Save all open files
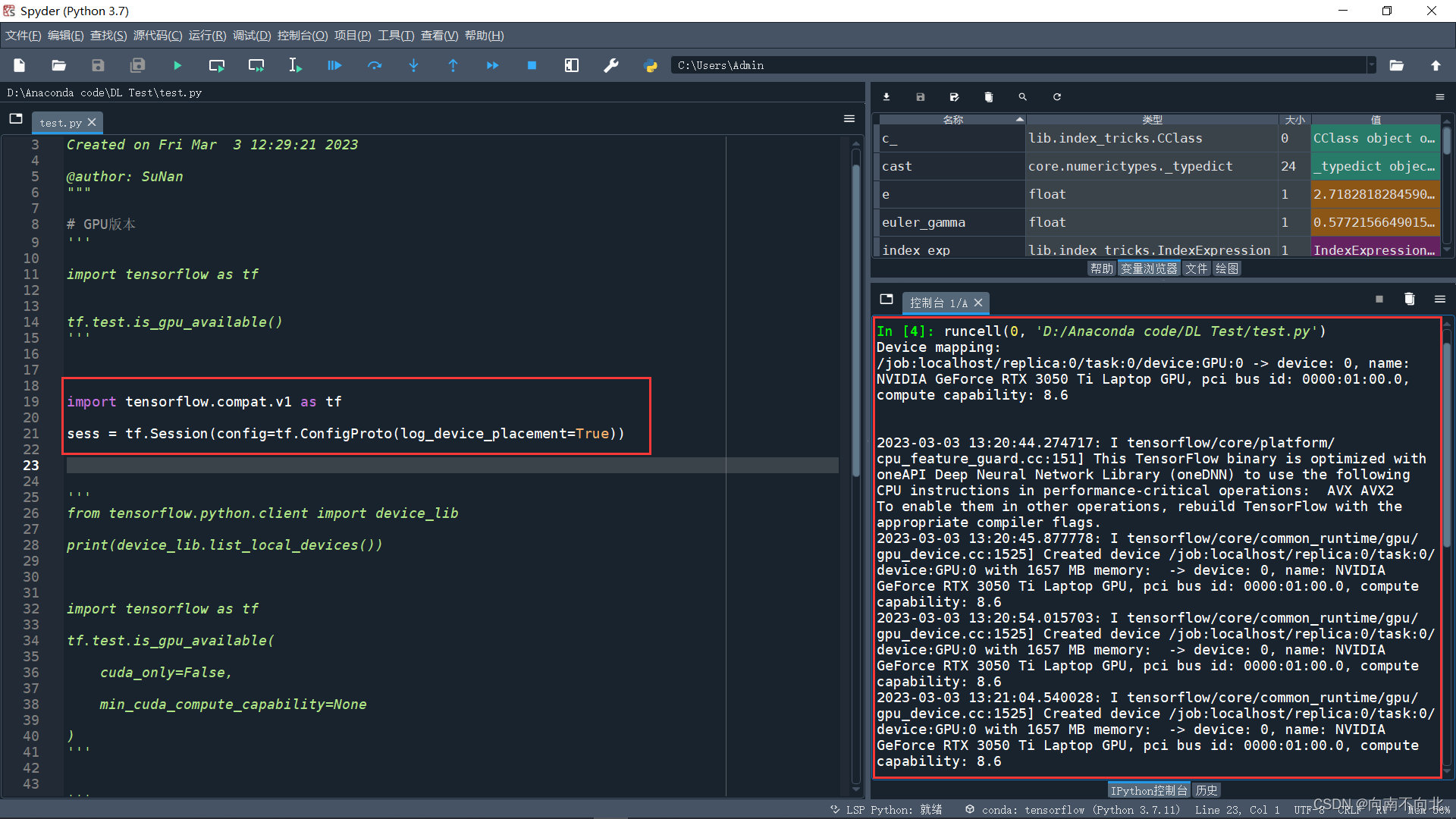 (138, 66)
